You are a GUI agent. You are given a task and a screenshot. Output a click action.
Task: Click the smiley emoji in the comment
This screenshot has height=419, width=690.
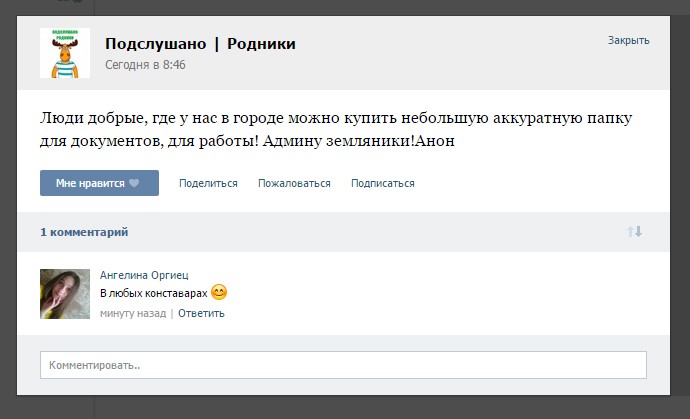[x=219, y=293]
